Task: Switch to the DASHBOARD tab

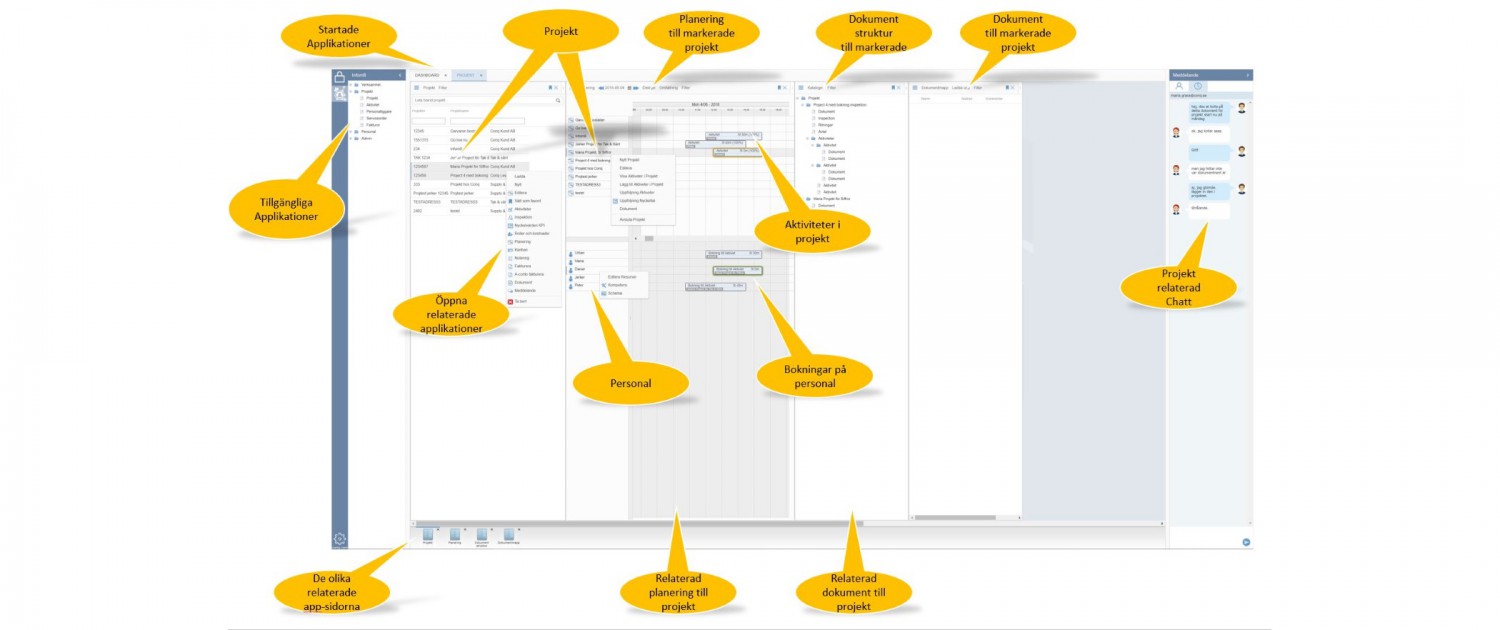Action: 427,75
